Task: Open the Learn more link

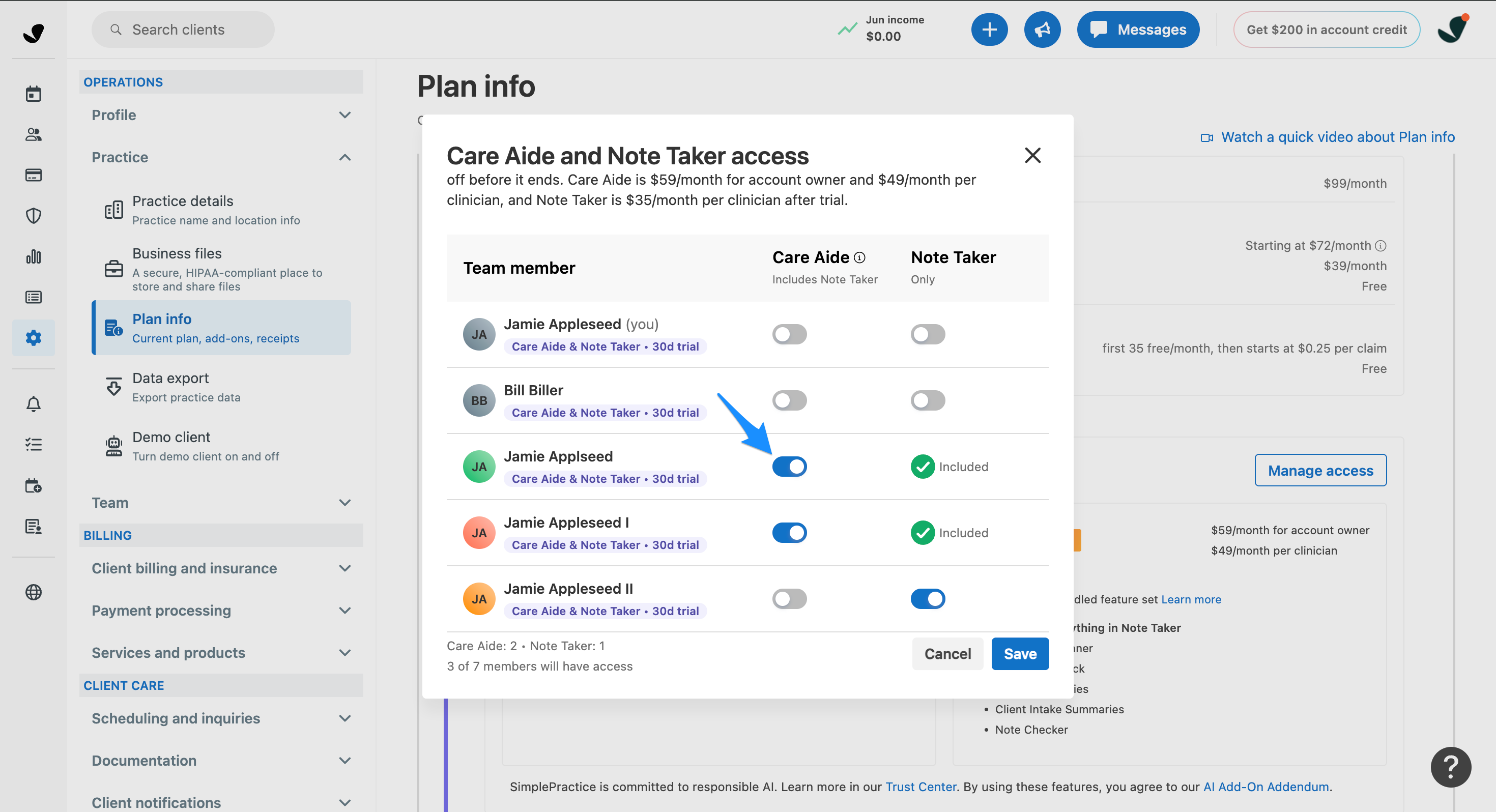Action: (x=1191, y=599)
